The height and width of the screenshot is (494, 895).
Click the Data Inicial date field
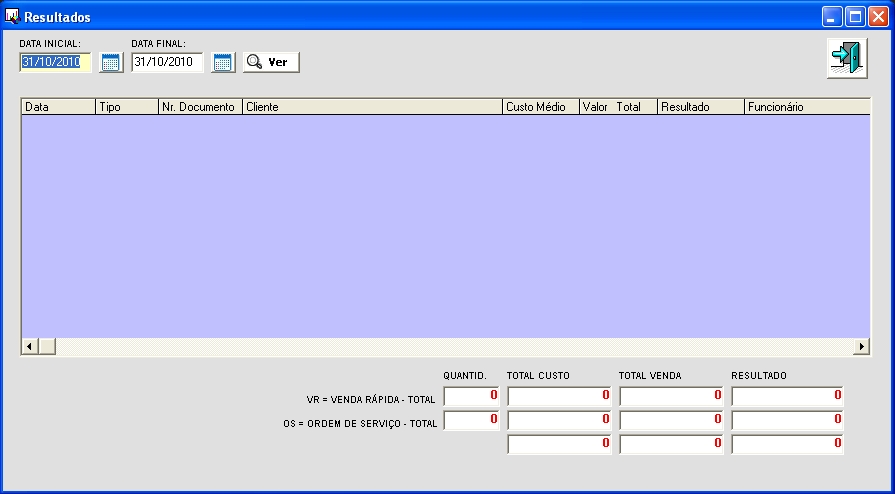[x=55, y=62]
